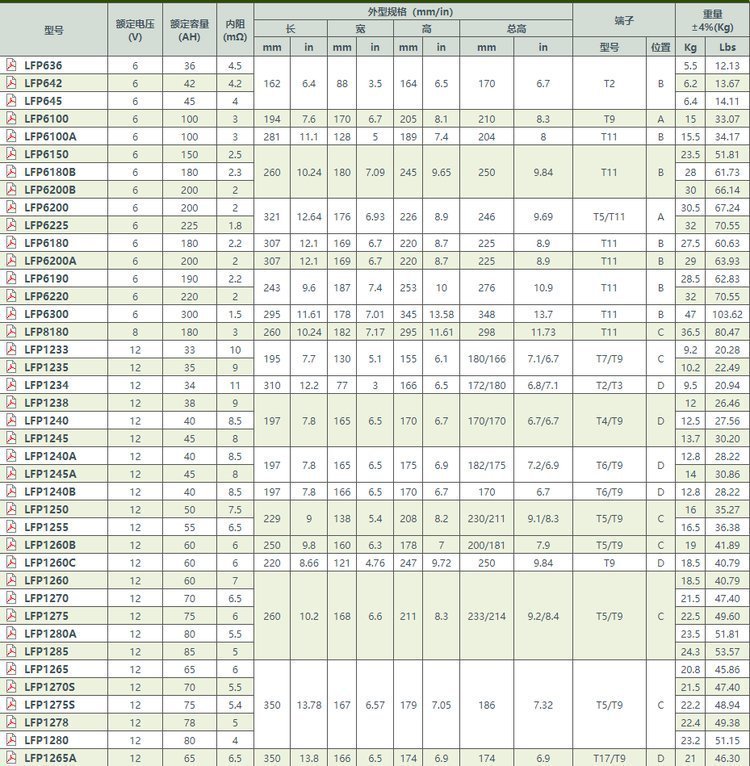The width and height of the screenshot is (750, 766).
Task: Click the PDF icon next to LFP1265A
Action: [11, 758]
